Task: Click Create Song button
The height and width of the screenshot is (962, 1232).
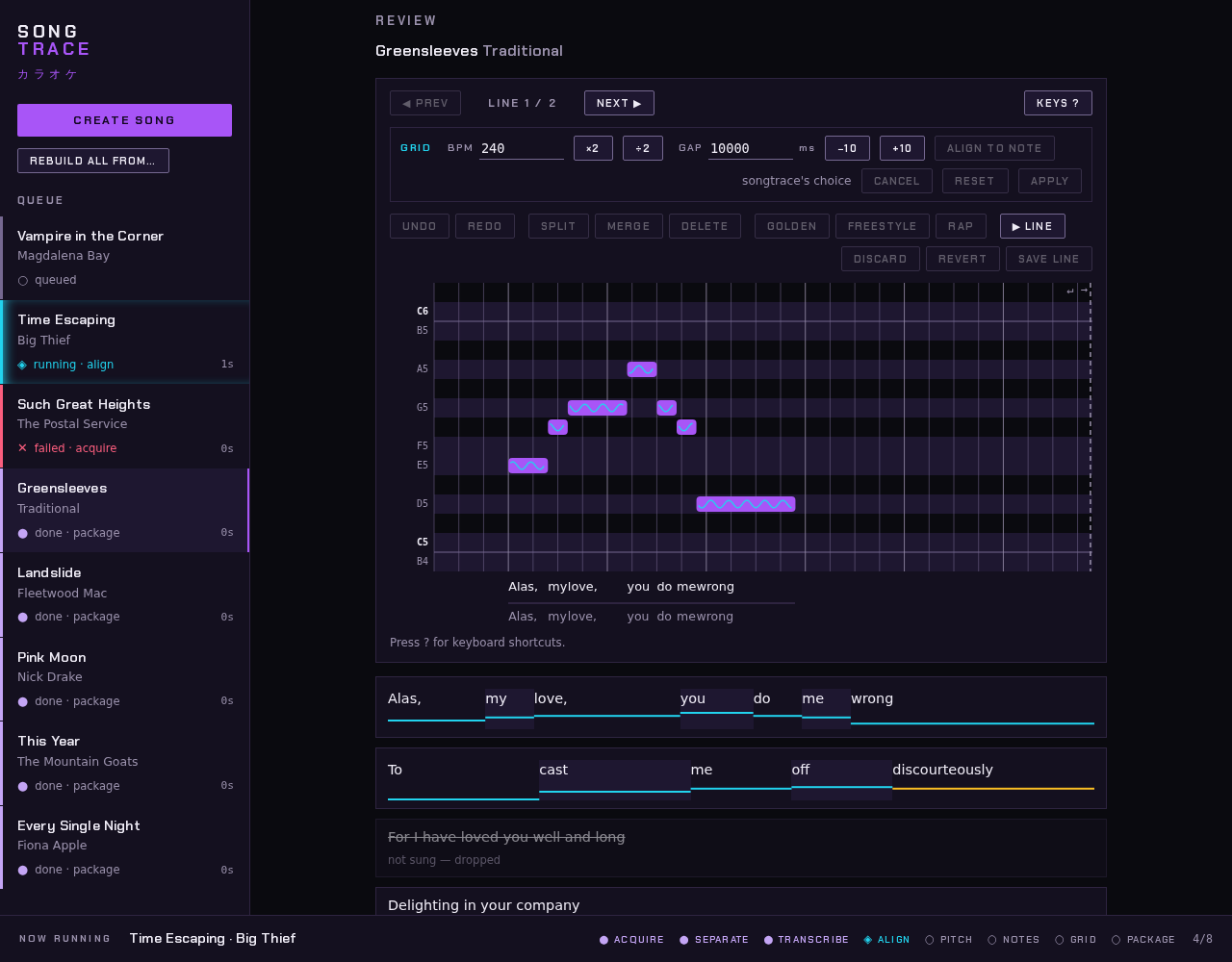Action: pos(124,120)
